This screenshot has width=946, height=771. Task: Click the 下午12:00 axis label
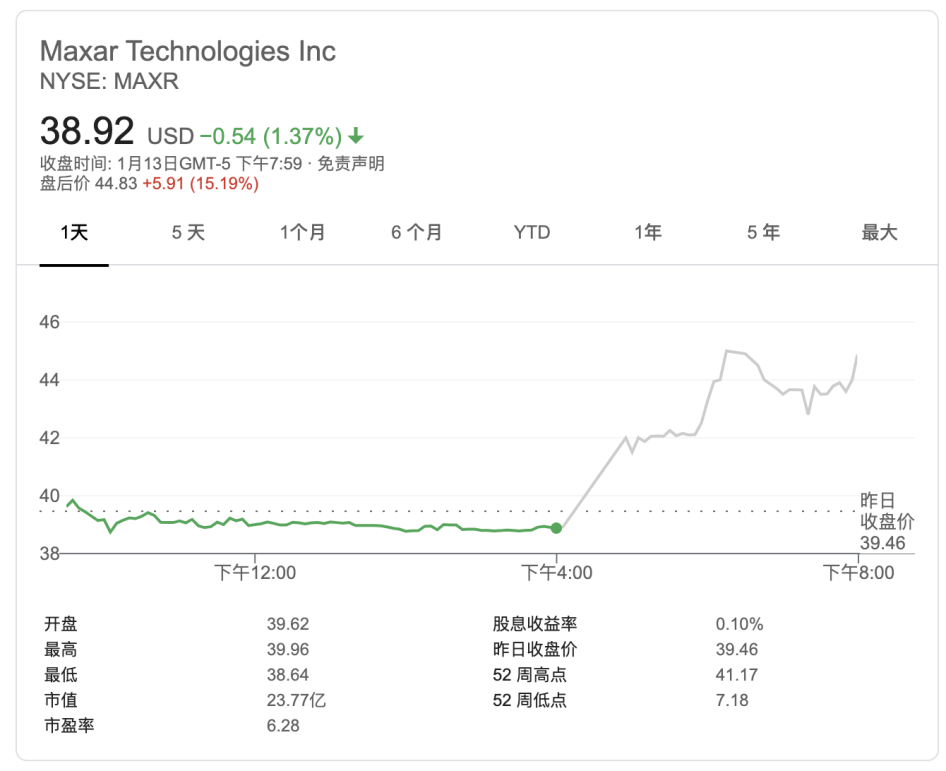tap(256, 573)
